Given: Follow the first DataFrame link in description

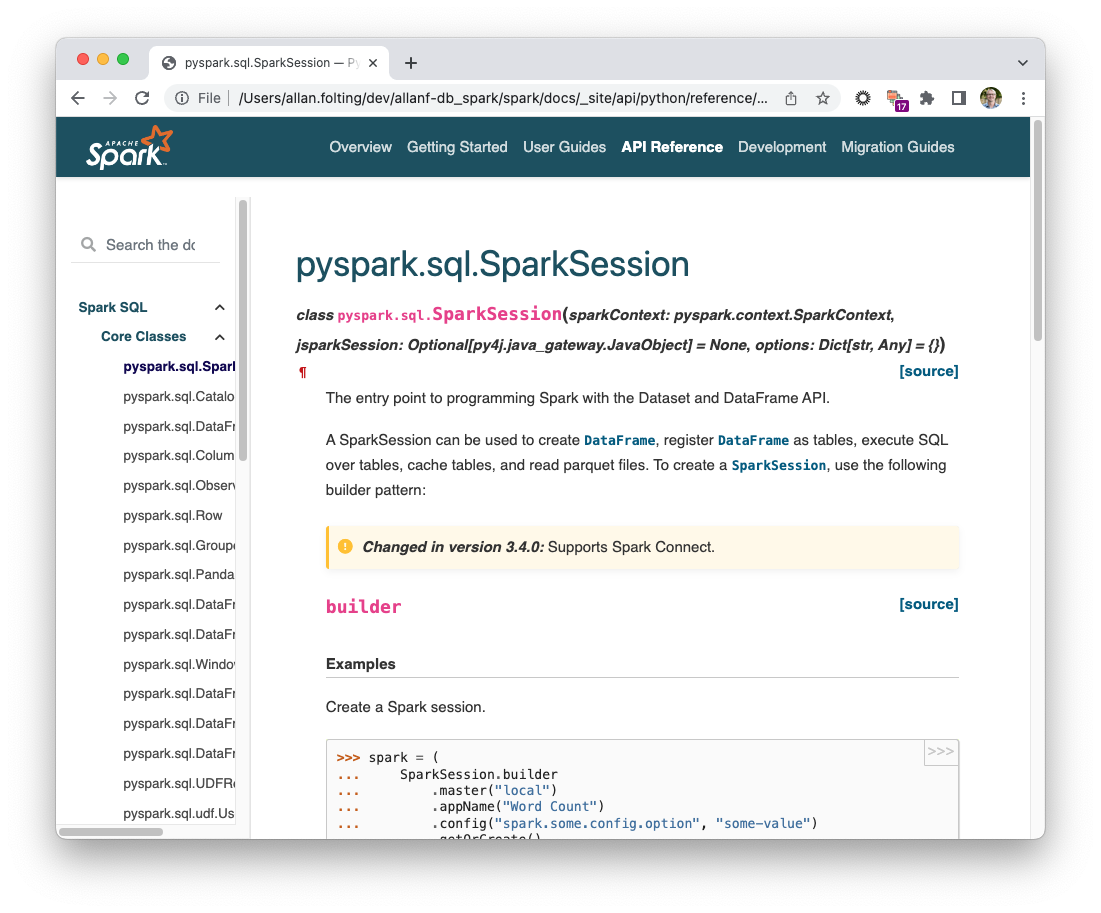Looking at the screenshot, I should (x=619, y=440).
